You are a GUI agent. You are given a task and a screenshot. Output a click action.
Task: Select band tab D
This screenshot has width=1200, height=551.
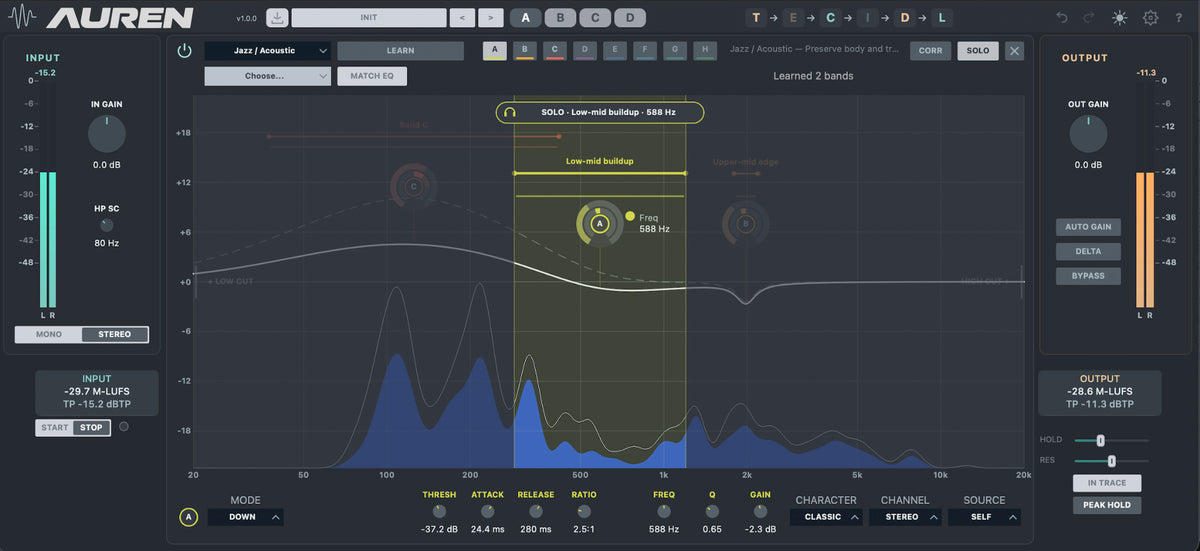585,50
